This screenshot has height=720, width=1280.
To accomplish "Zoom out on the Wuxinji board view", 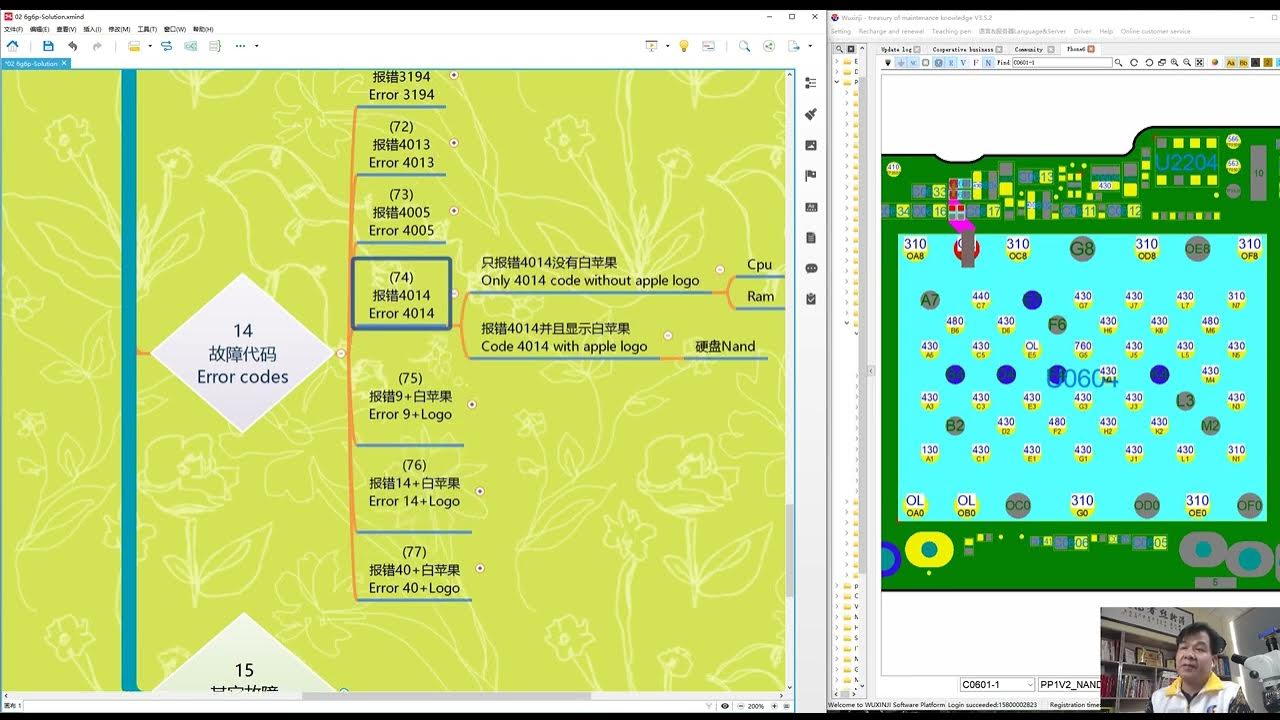I will (1187, 62).
